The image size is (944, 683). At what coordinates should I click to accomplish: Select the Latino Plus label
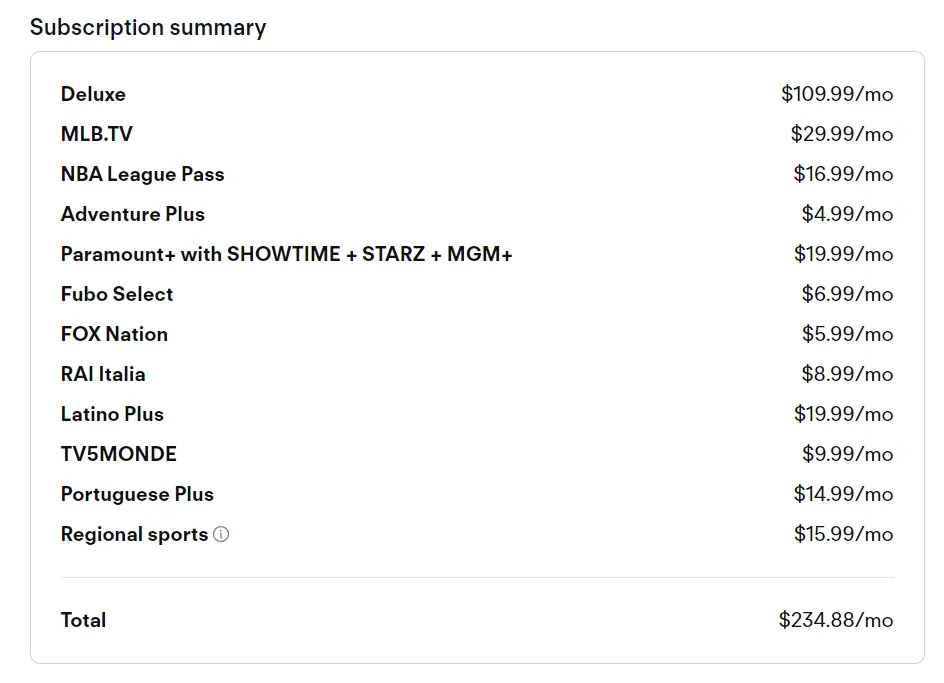[x=112, y=414]
